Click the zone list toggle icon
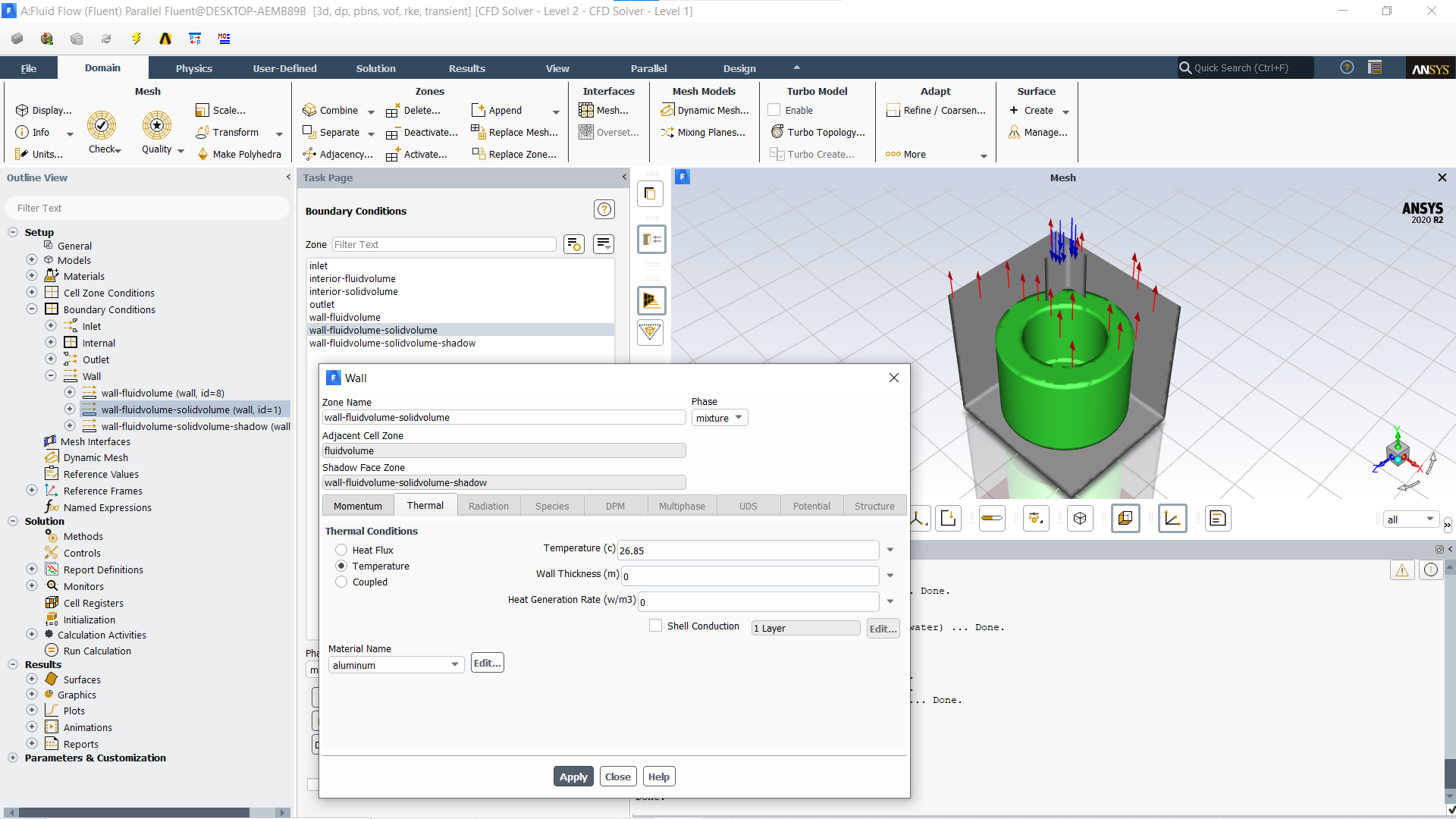The height and width of the screenshot is (819, 1456). click(604, 244)
